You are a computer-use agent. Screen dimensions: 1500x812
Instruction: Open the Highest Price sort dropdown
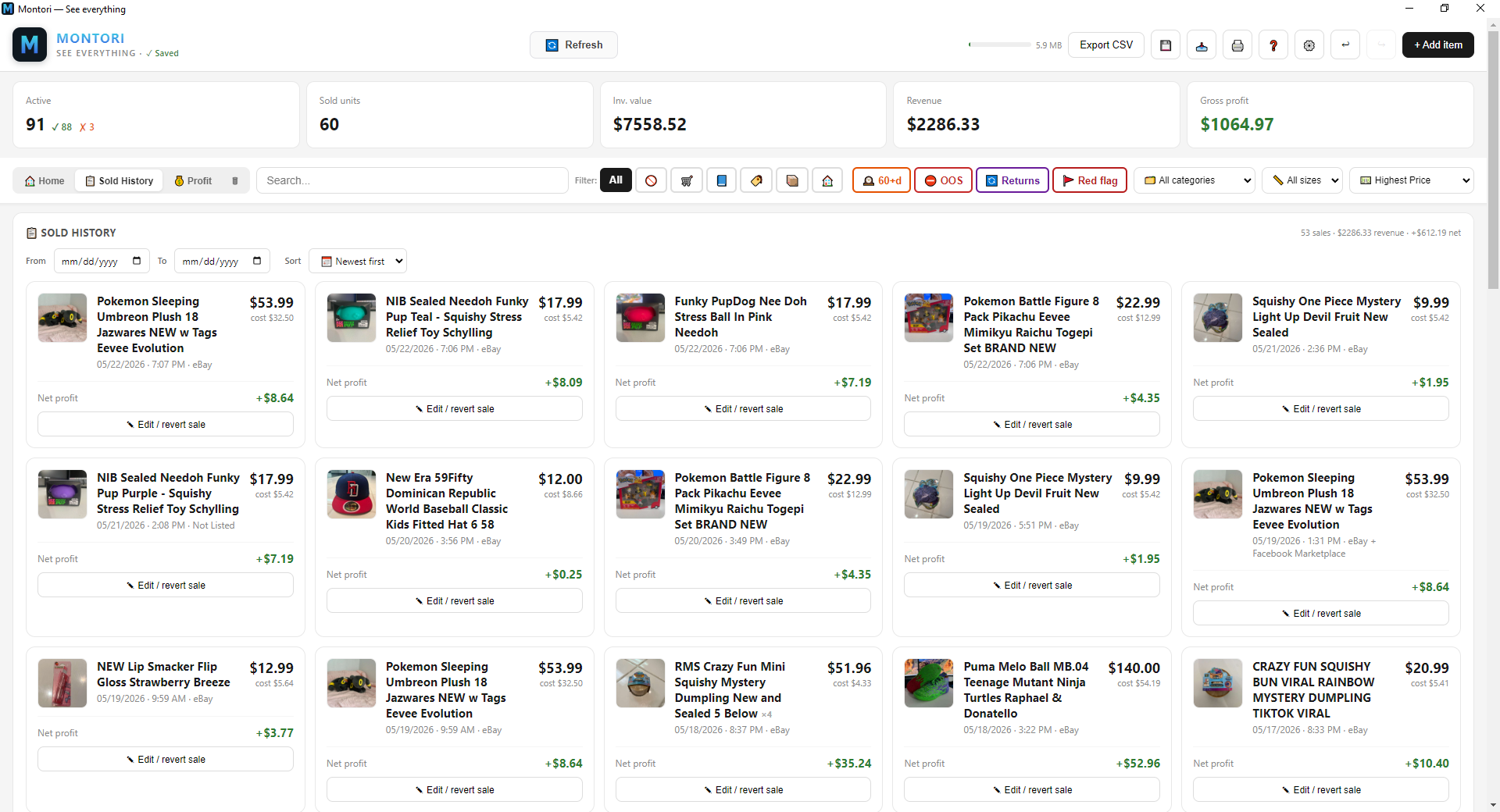tap(1412, 180)
